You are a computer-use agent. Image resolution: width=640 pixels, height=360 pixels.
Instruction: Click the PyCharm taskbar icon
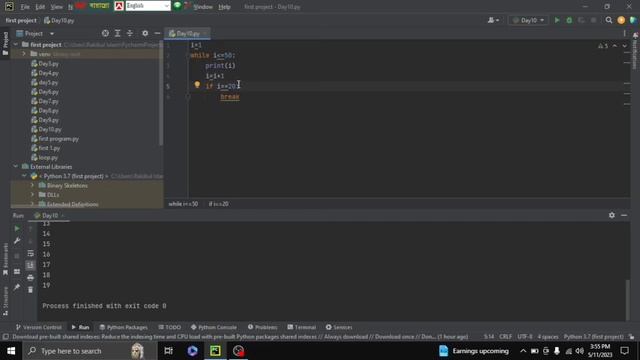click(x=215, y=351)
